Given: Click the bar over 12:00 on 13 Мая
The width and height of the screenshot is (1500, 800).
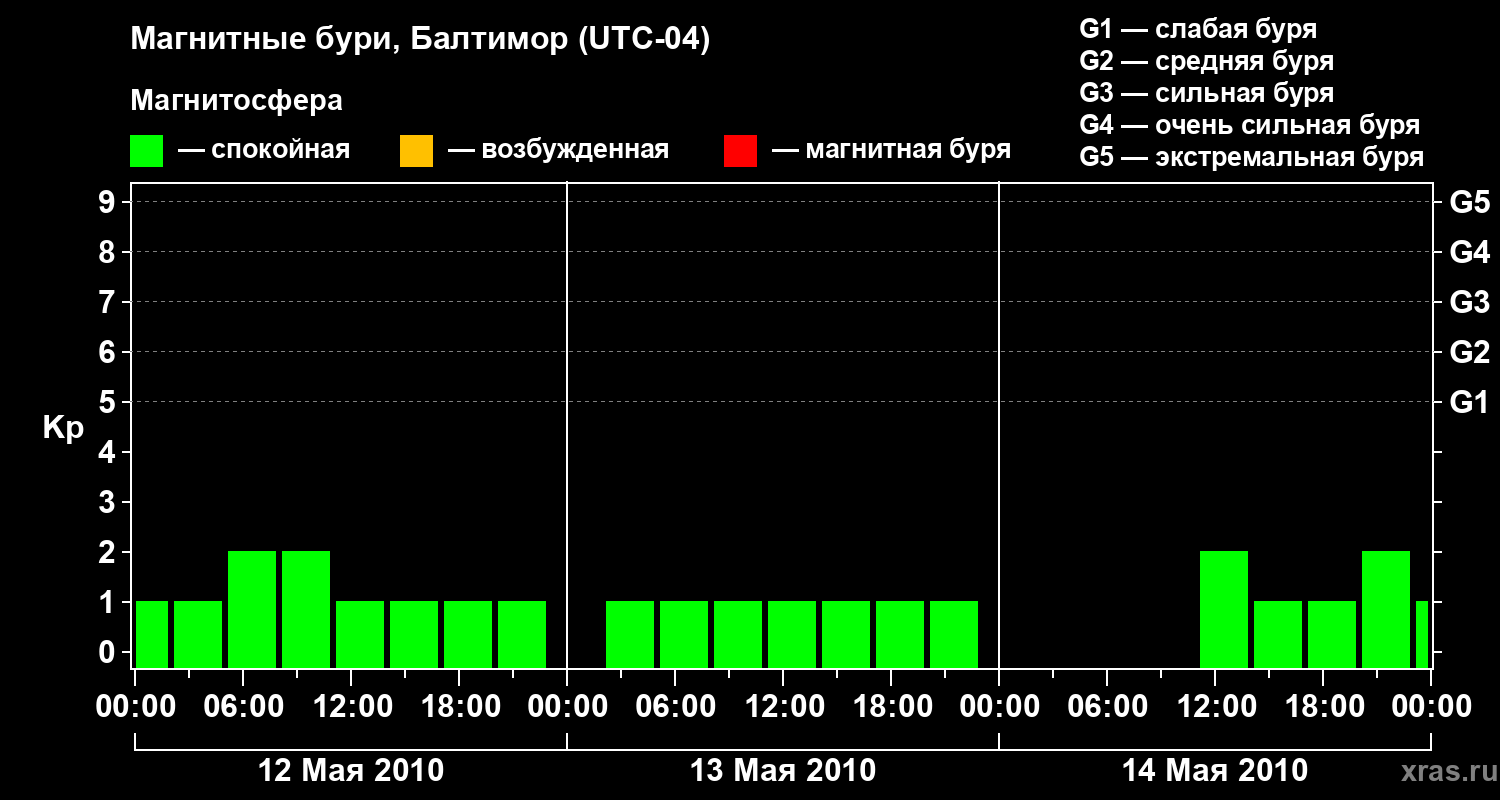Looking at the screenshot, I should point(792,634).
